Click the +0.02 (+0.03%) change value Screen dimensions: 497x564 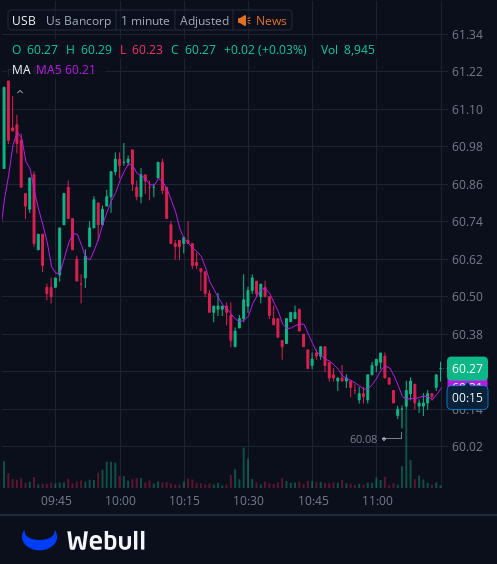tap(265, 50)
